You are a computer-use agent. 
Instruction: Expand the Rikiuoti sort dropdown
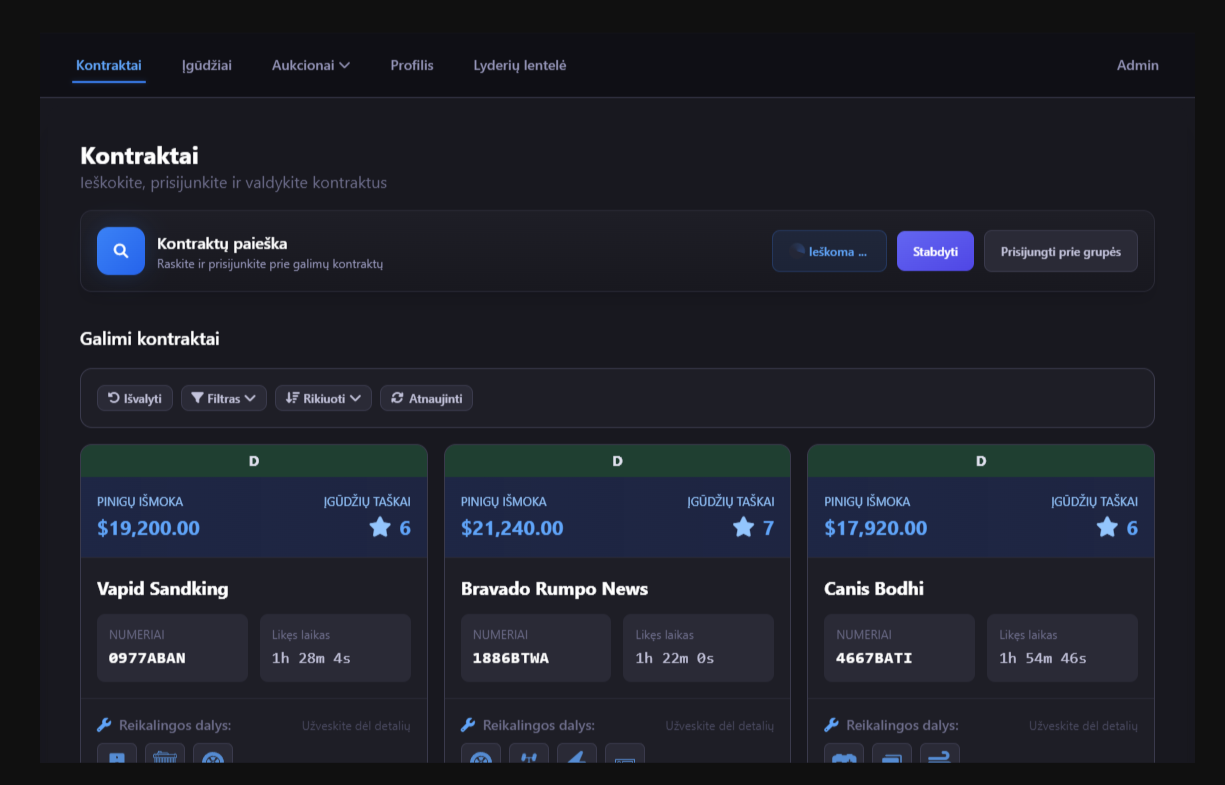323,398
